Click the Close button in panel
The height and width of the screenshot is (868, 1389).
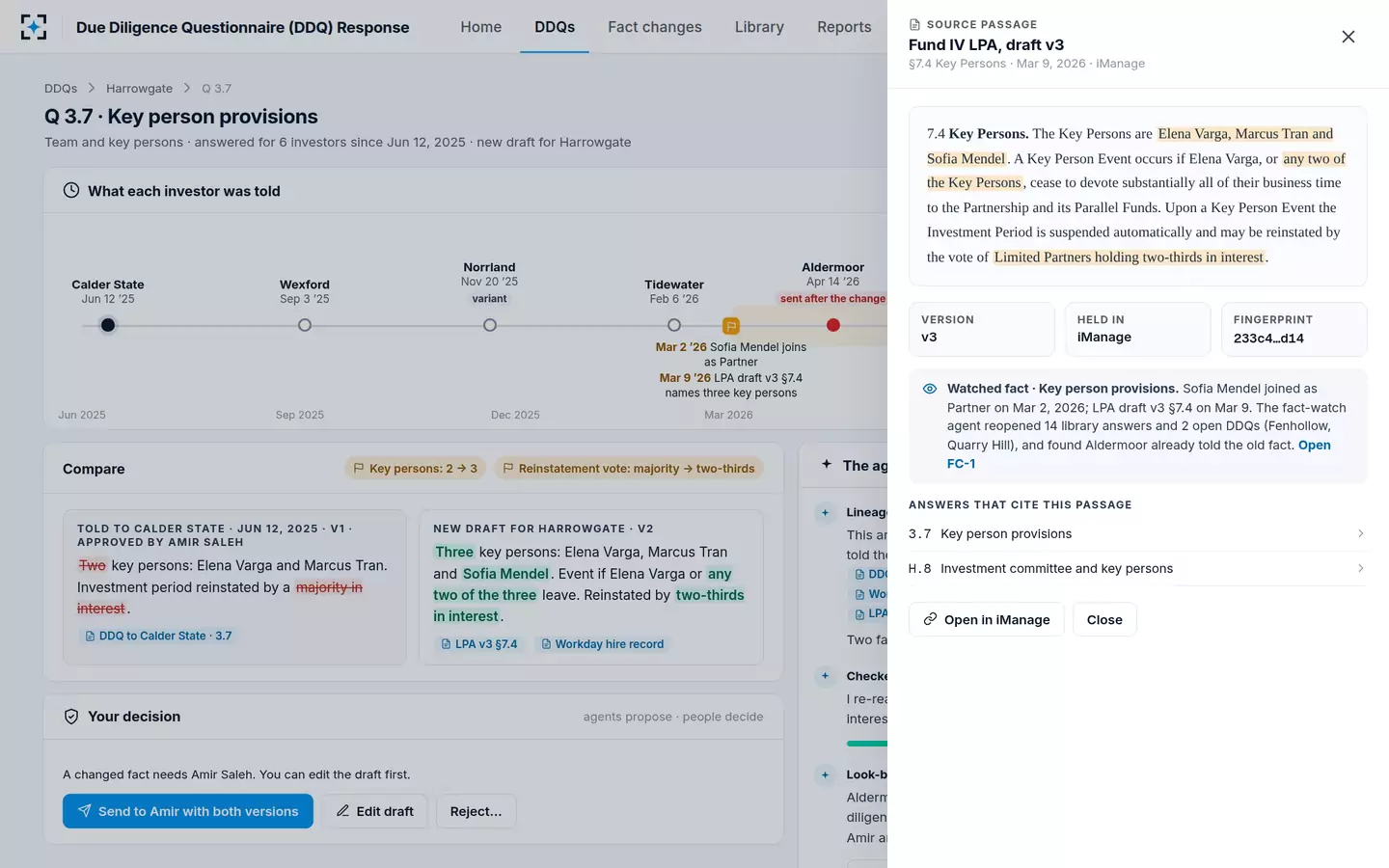[x=1104, y=619]
